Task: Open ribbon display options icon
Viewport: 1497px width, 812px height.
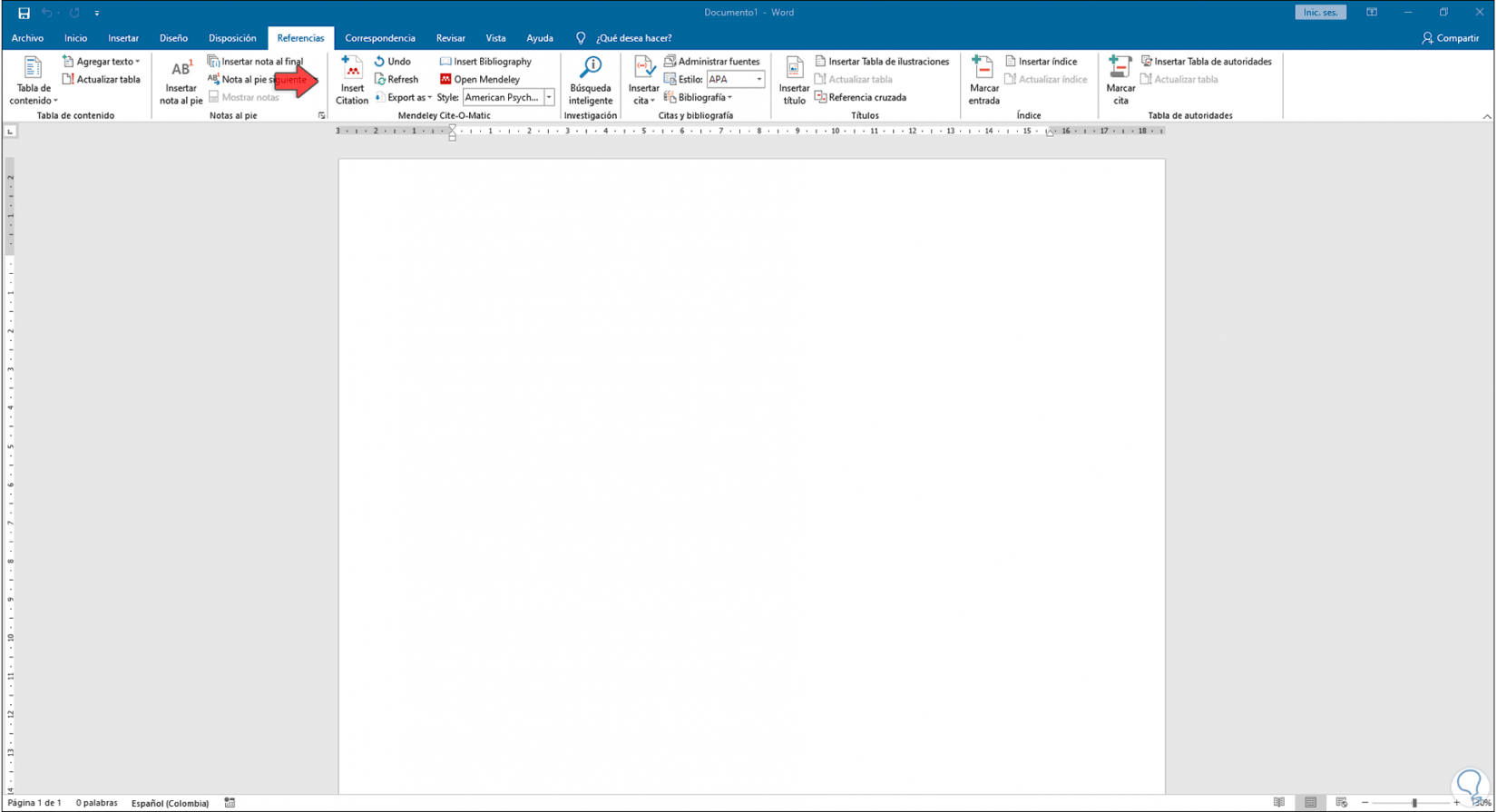Action: 1372,13
